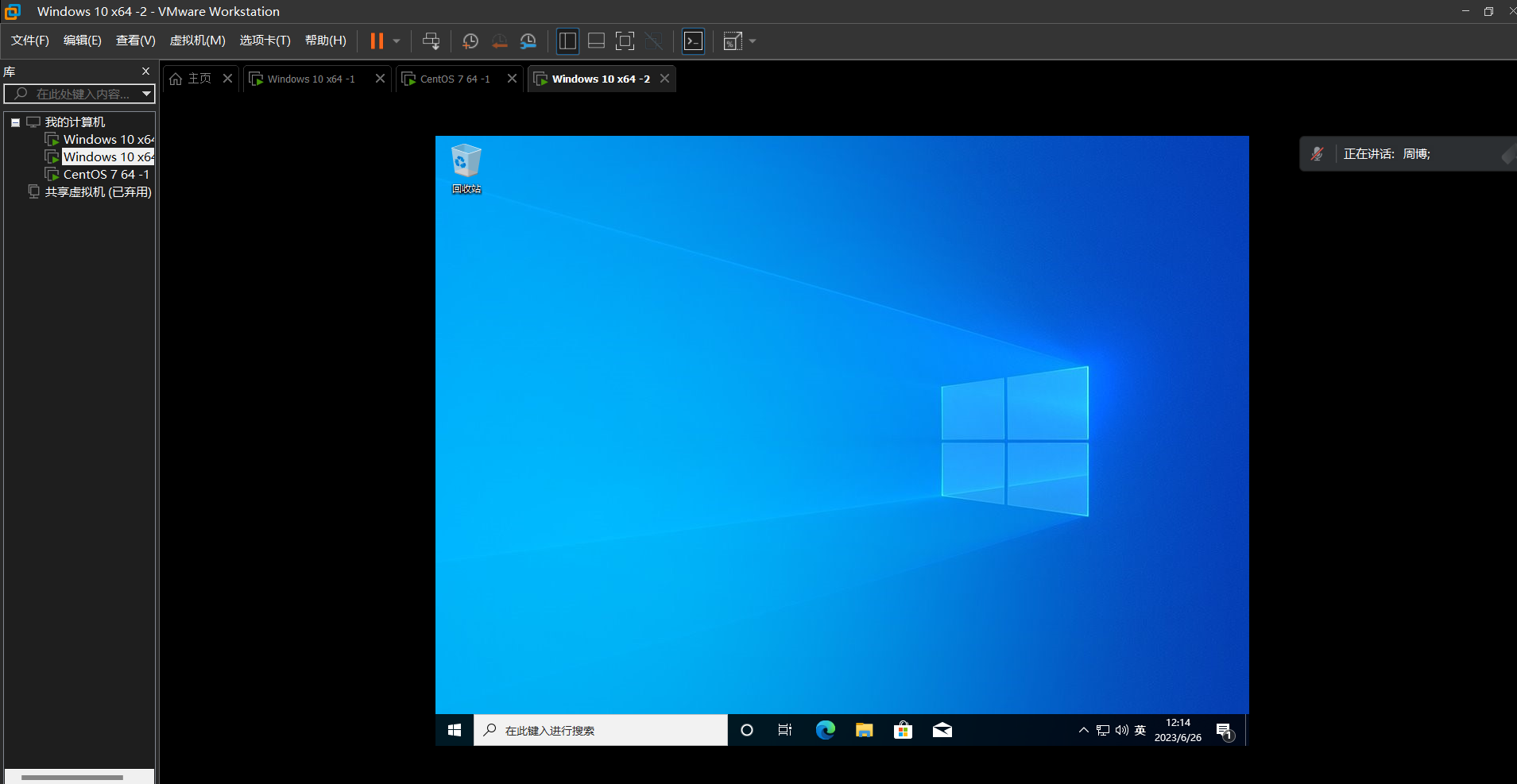Enter full screen mode

click(x=625, y=41)
